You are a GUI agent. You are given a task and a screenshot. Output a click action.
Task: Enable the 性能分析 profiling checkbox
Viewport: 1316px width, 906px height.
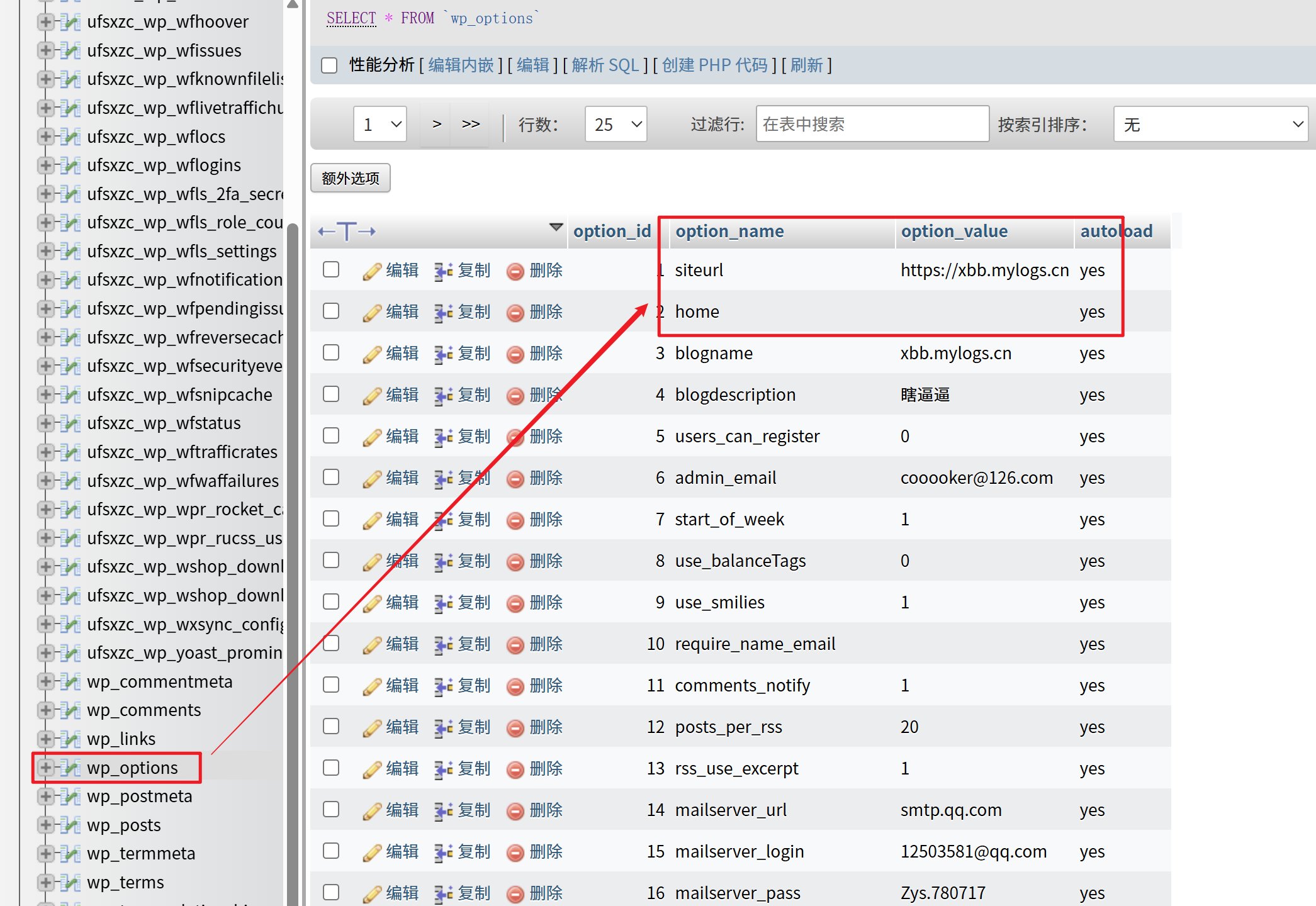point(330,65)
